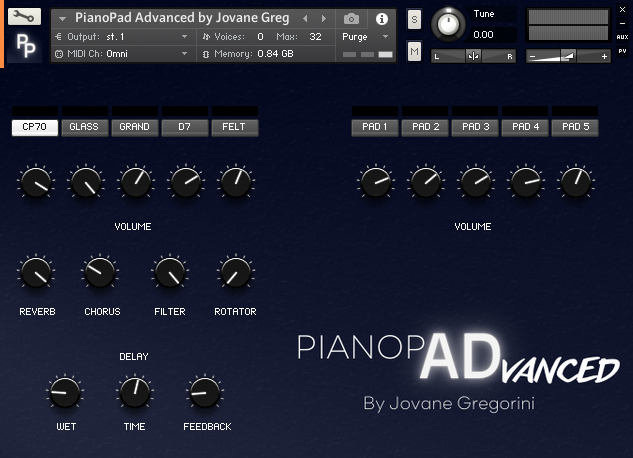Click the CP70 piano button
Image resolution: width=633 pixels, height=458 pixels.
[x=35, y=128]
